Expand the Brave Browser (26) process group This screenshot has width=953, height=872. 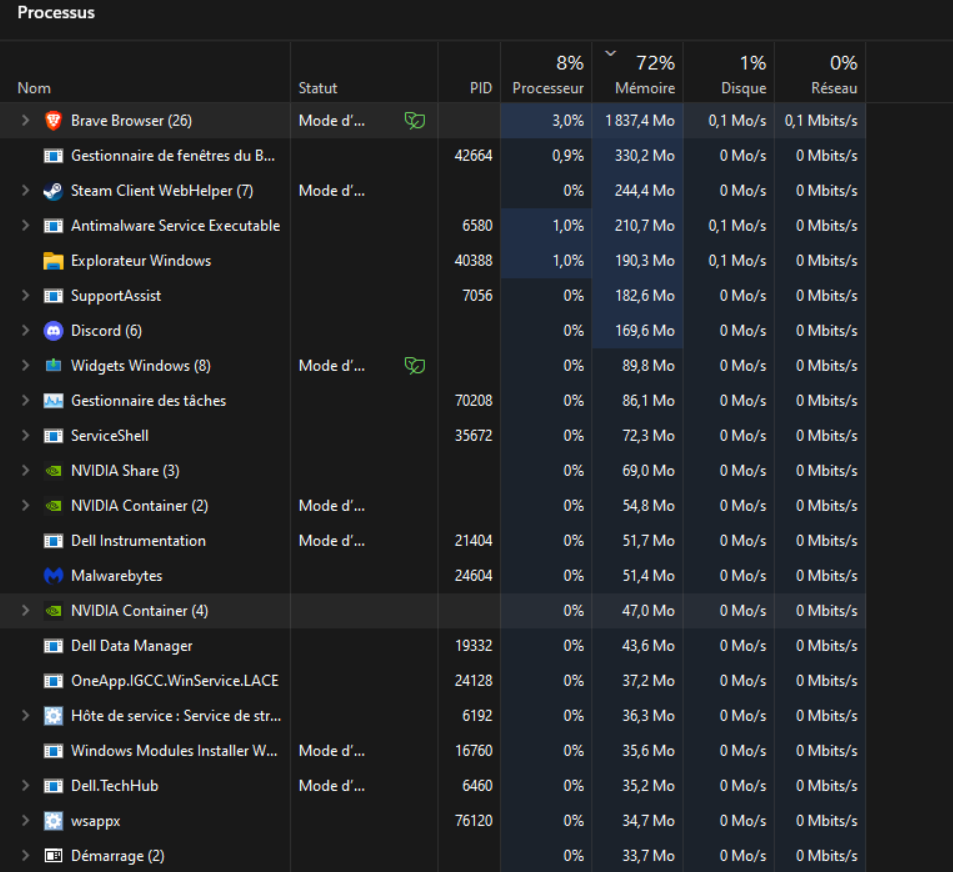(25, 121)
